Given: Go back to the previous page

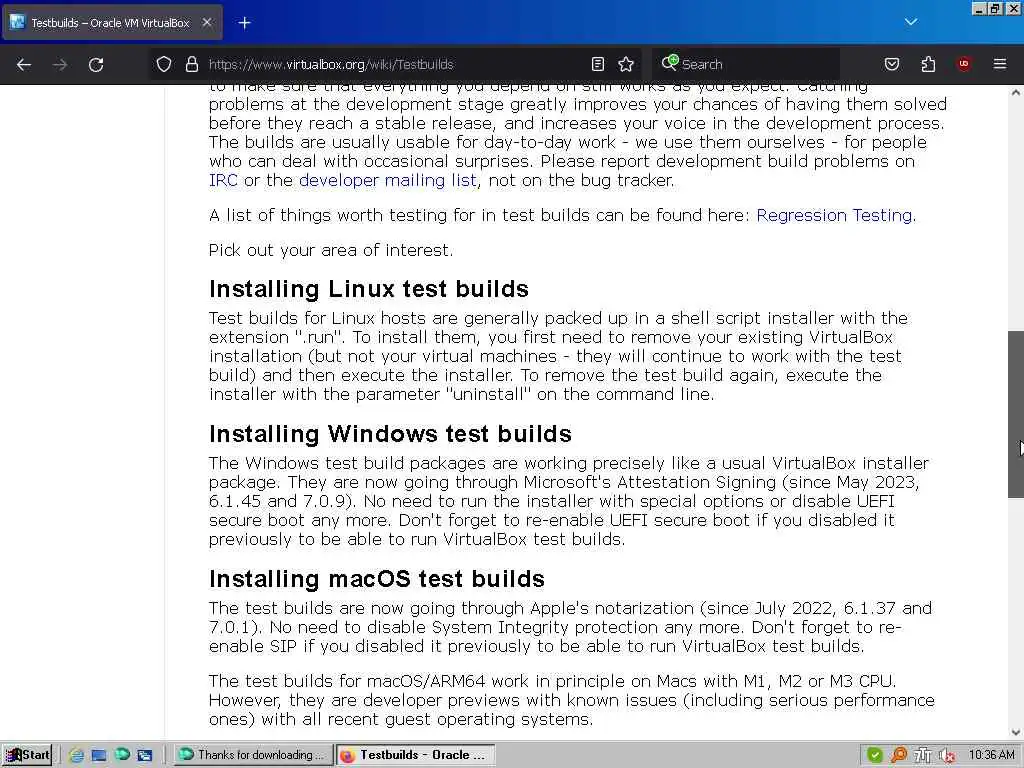Looking at the screenshot, I should coord(24,64).
